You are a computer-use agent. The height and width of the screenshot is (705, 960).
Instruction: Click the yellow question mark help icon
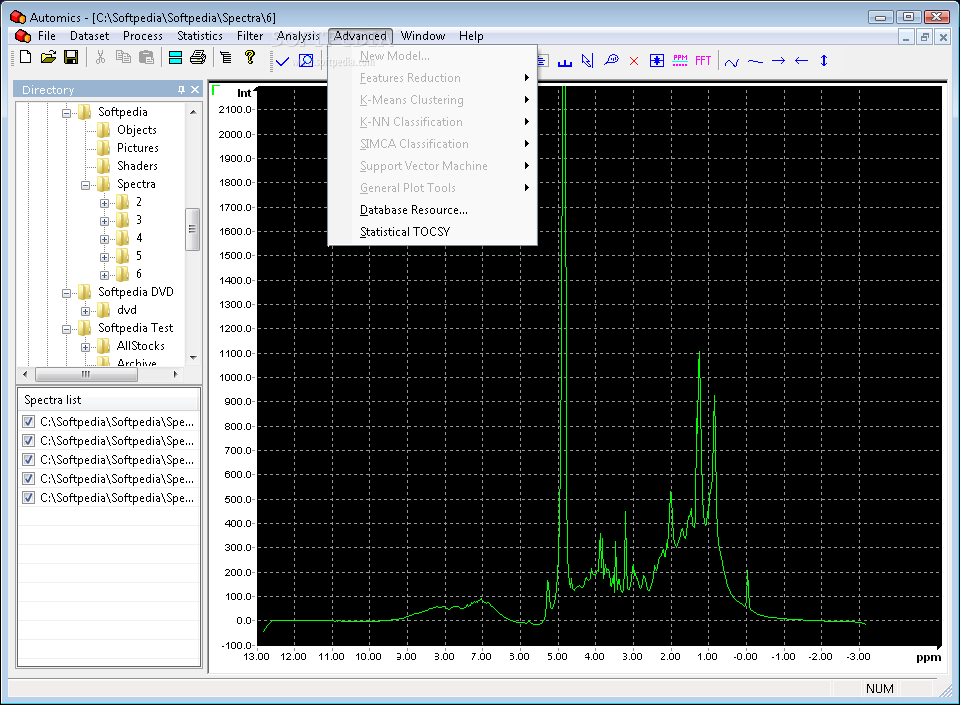coord(249,58)
